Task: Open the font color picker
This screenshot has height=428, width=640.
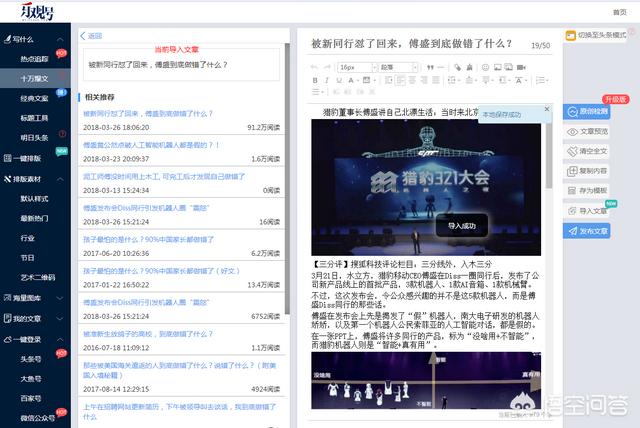Action: coord(352,80)
